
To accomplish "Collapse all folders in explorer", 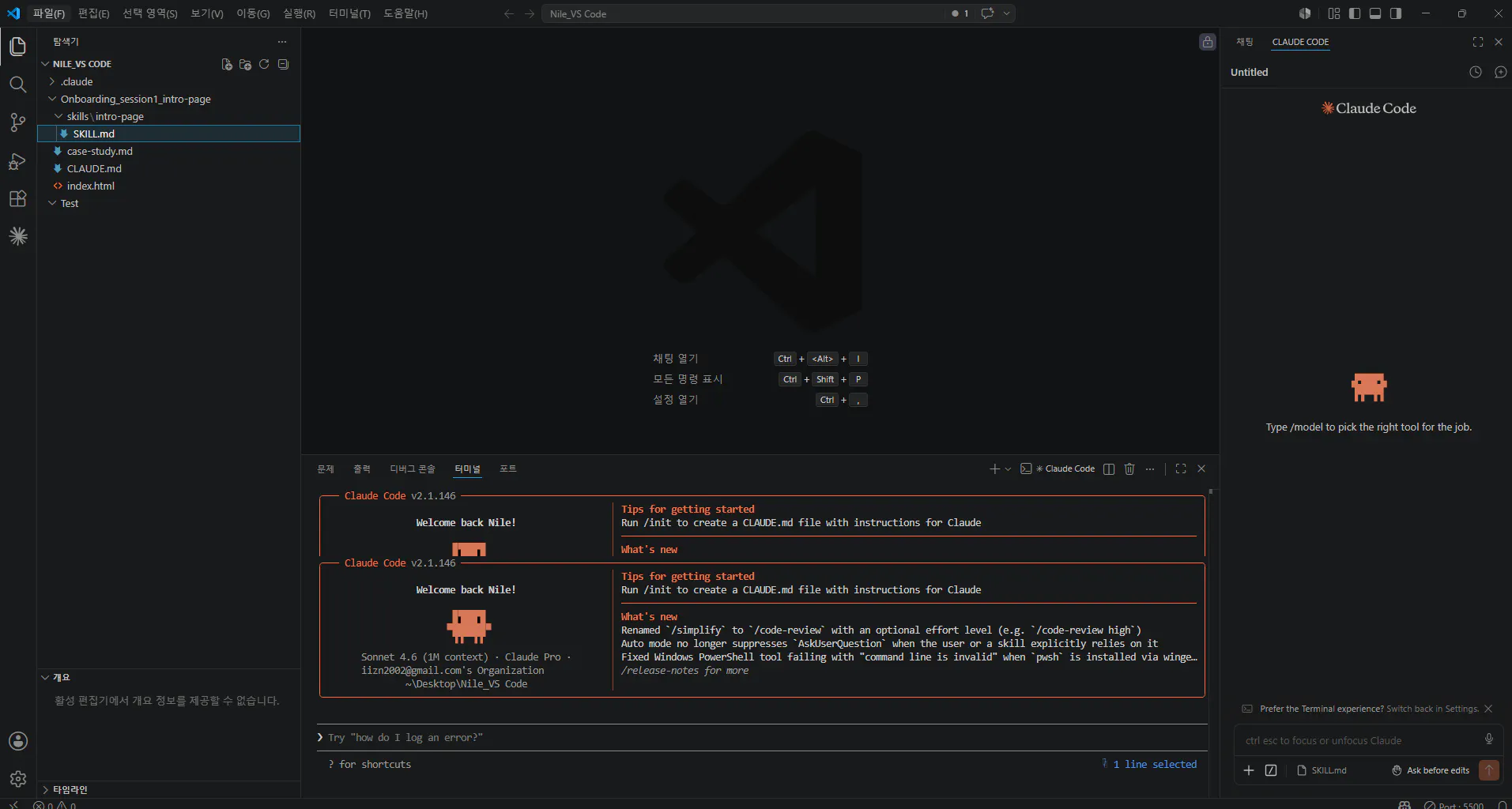I will (x=283, y=64).
